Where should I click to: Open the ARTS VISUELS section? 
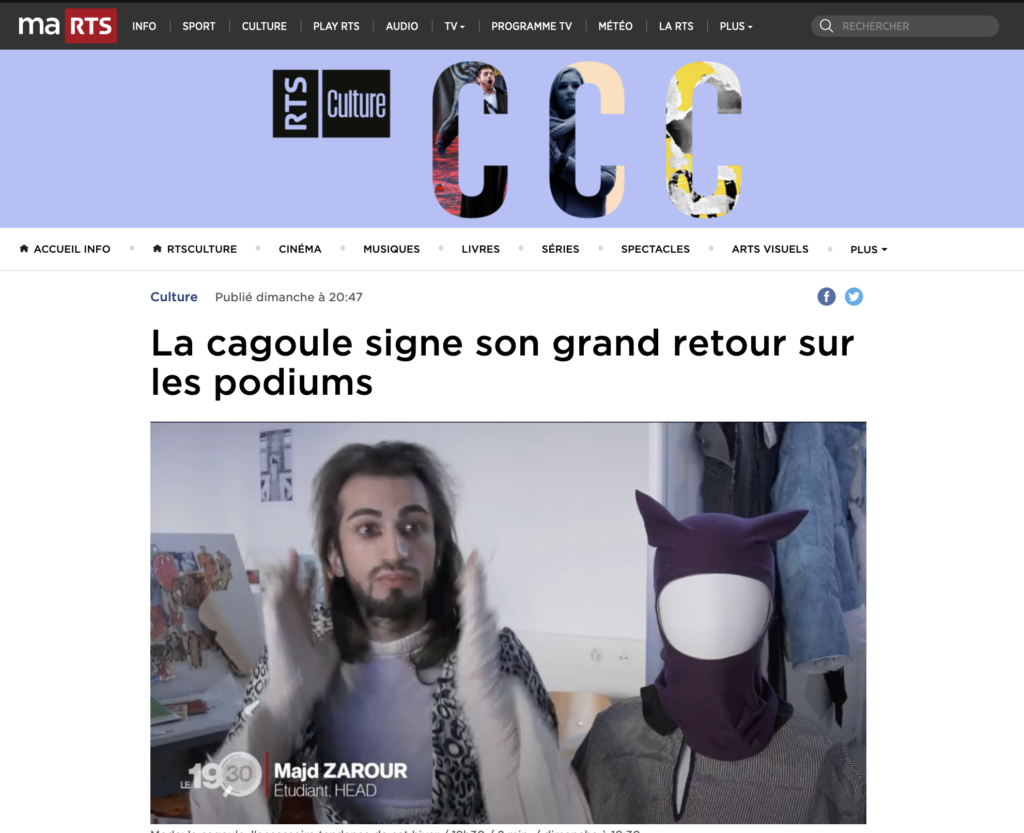tap(770, 249)
